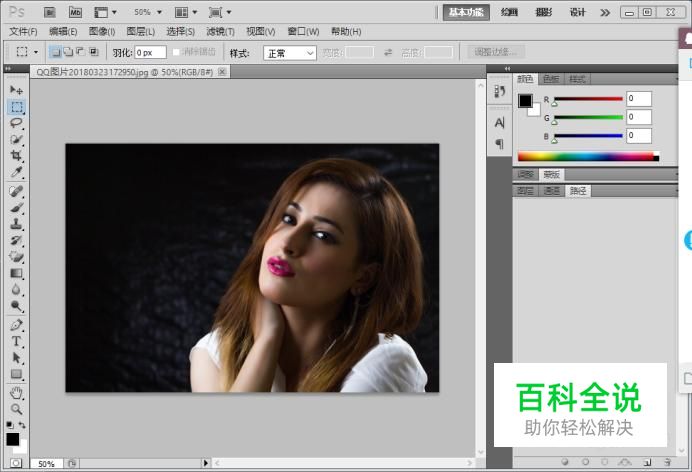Viewport: 692px width, 472px height.
Task: Open the 文件(F) menu
Action: (x=23, y=32)
